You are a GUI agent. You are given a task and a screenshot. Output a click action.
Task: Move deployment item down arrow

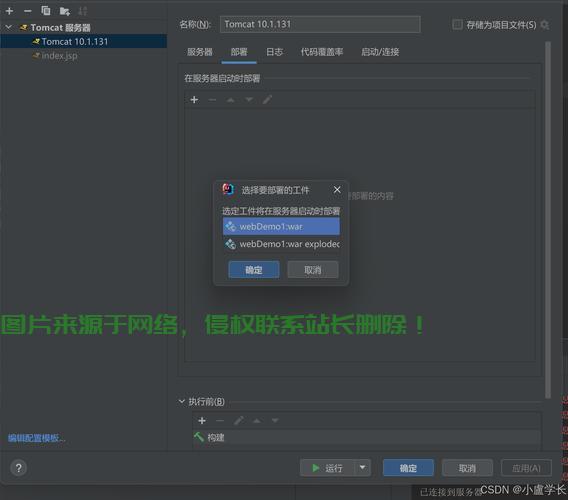click(248, 100)
